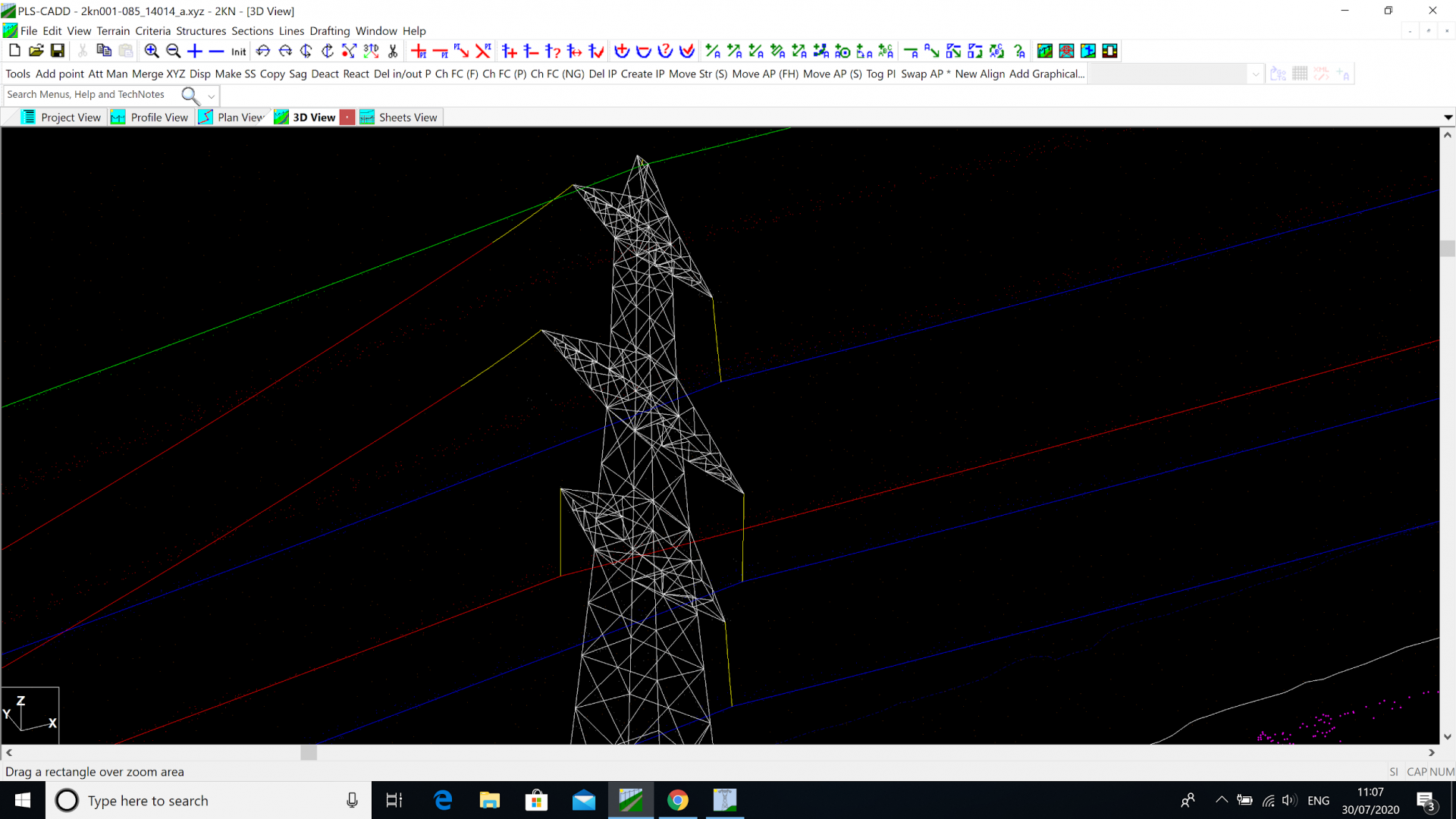Click the vertical scrollbar thumb

1448,249
